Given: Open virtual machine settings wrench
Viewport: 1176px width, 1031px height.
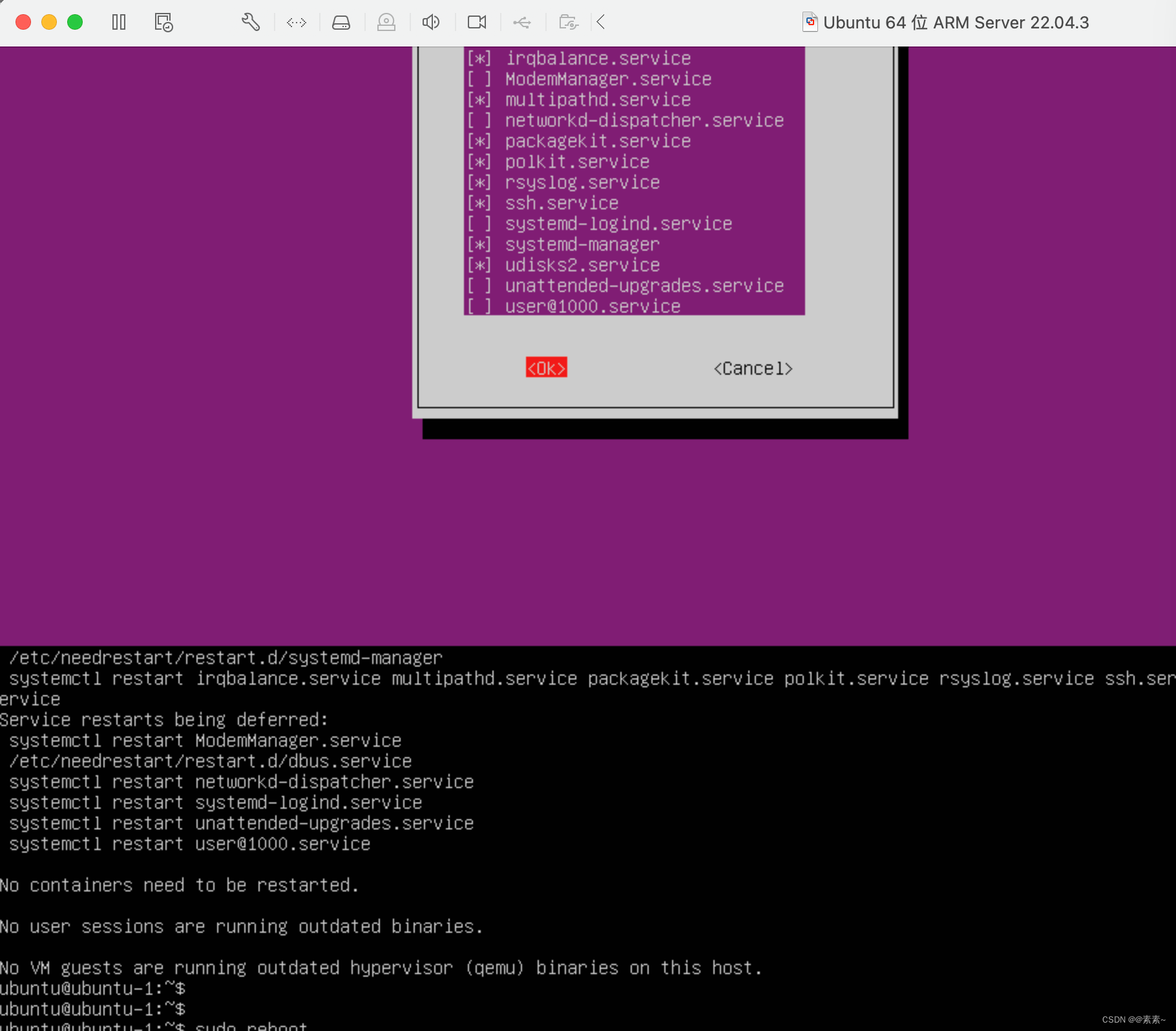Looking at the screenshot, I should point(251,23).
